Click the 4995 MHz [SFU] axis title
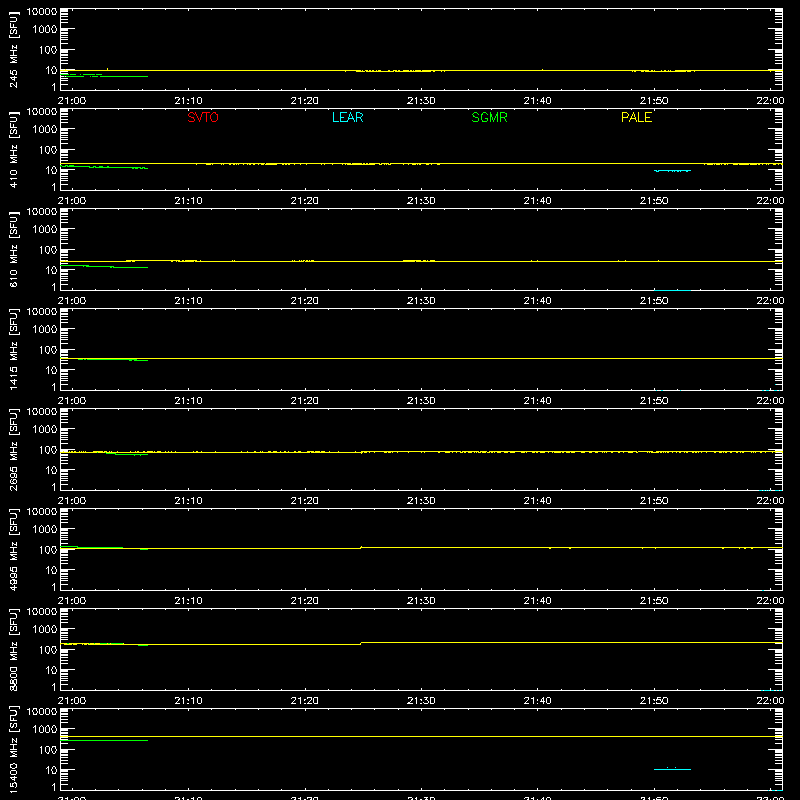Viewport: 800px width, 800px height. pyautogui.click(x=13, y=549)
